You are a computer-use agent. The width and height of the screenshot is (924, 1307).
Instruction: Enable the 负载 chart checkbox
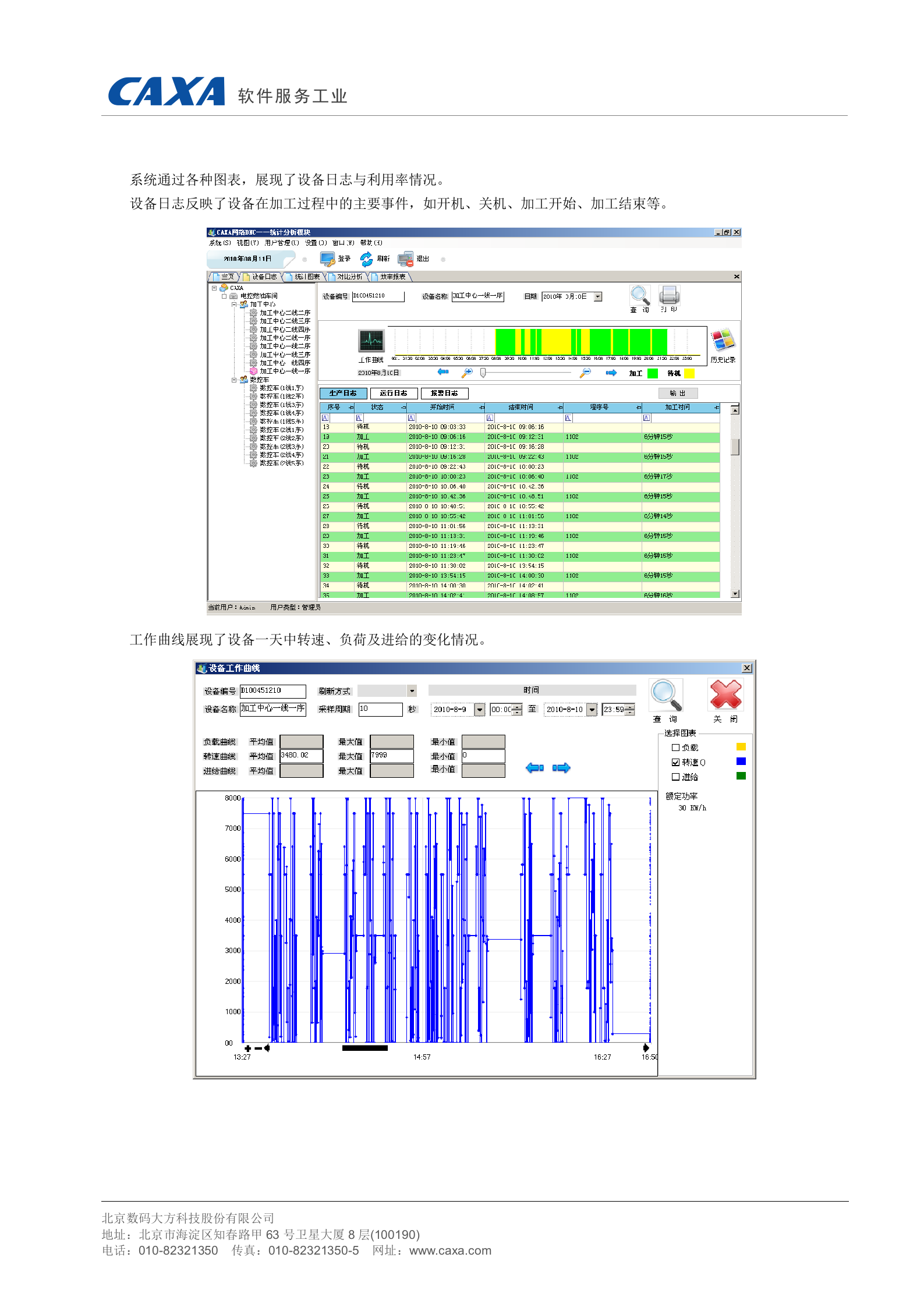click(675, 748)
